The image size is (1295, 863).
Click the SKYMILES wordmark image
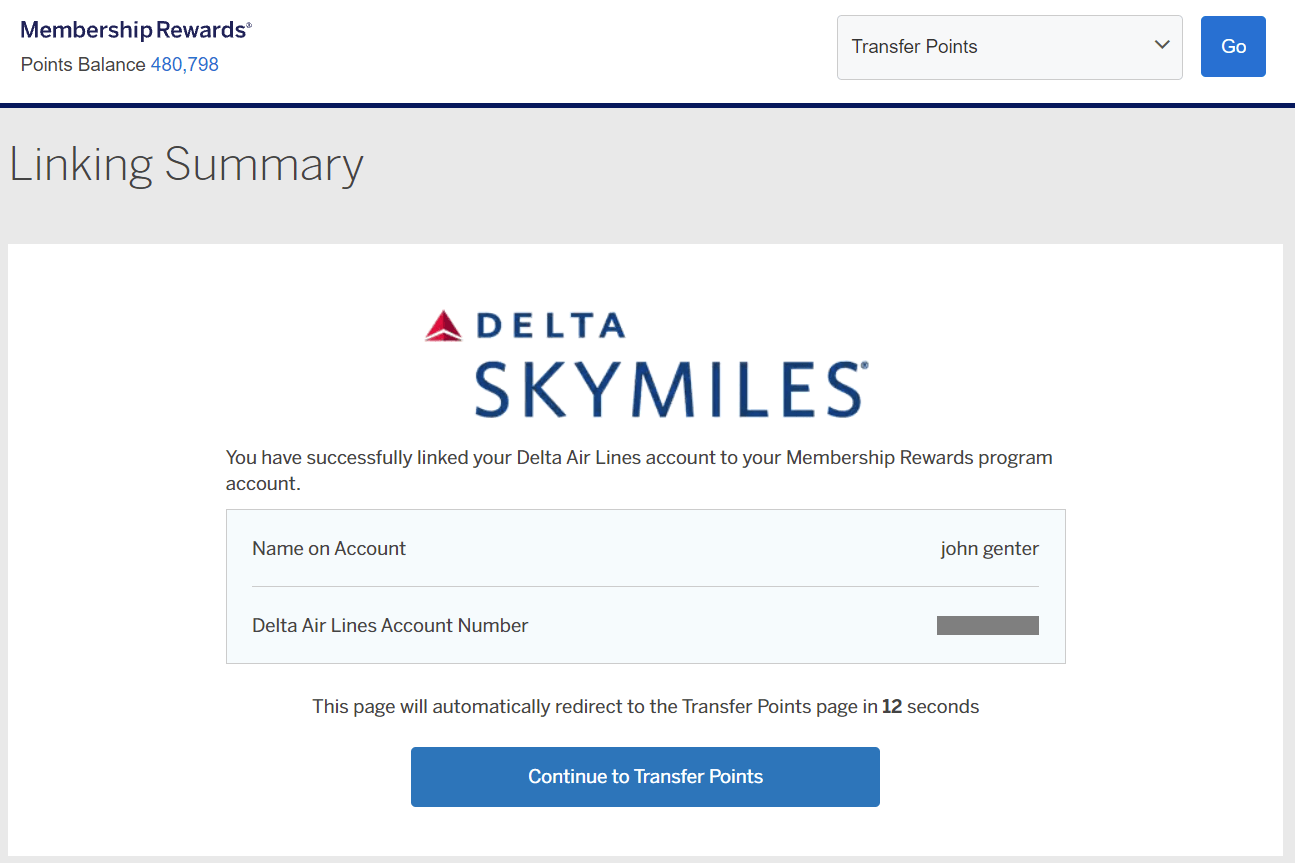tap(667, 389)
